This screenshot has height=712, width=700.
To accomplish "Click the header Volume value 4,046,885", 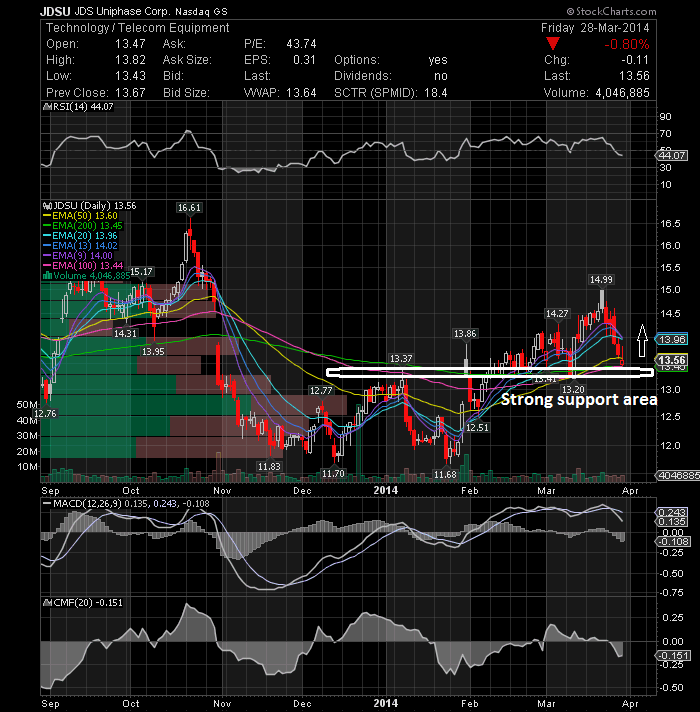I will (622, 93).
